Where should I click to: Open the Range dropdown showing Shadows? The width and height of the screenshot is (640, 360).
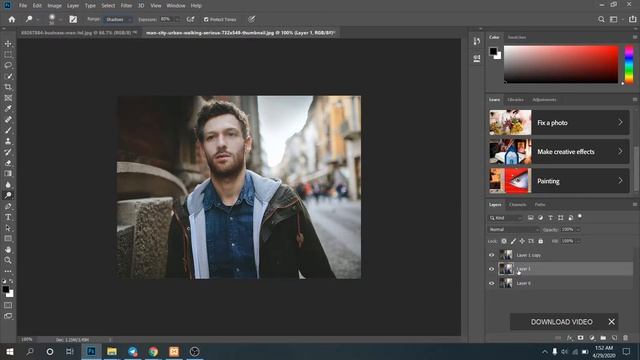(x=118, y=19)
